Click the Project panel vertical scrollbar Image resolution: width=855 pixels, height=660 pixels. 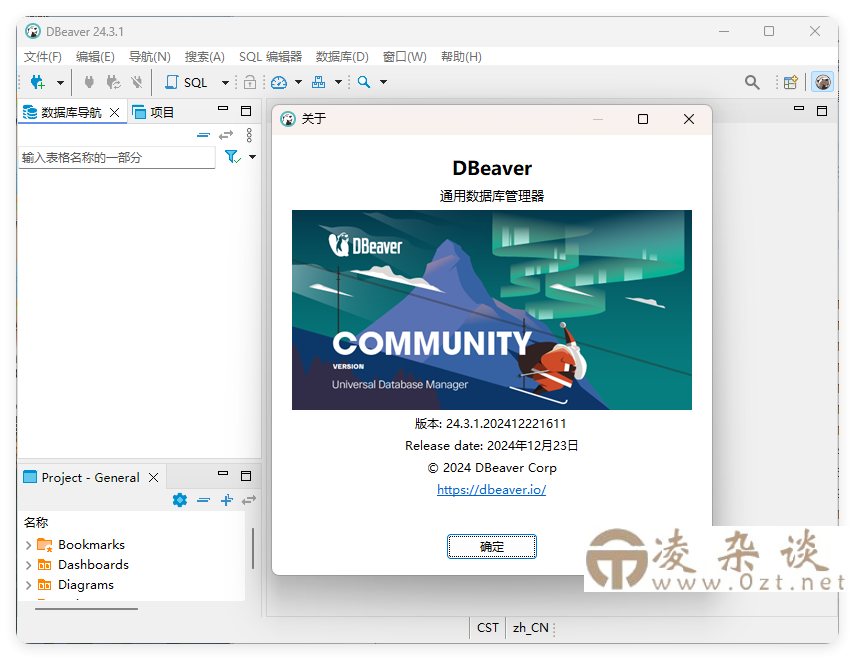(x=253, y=548)
